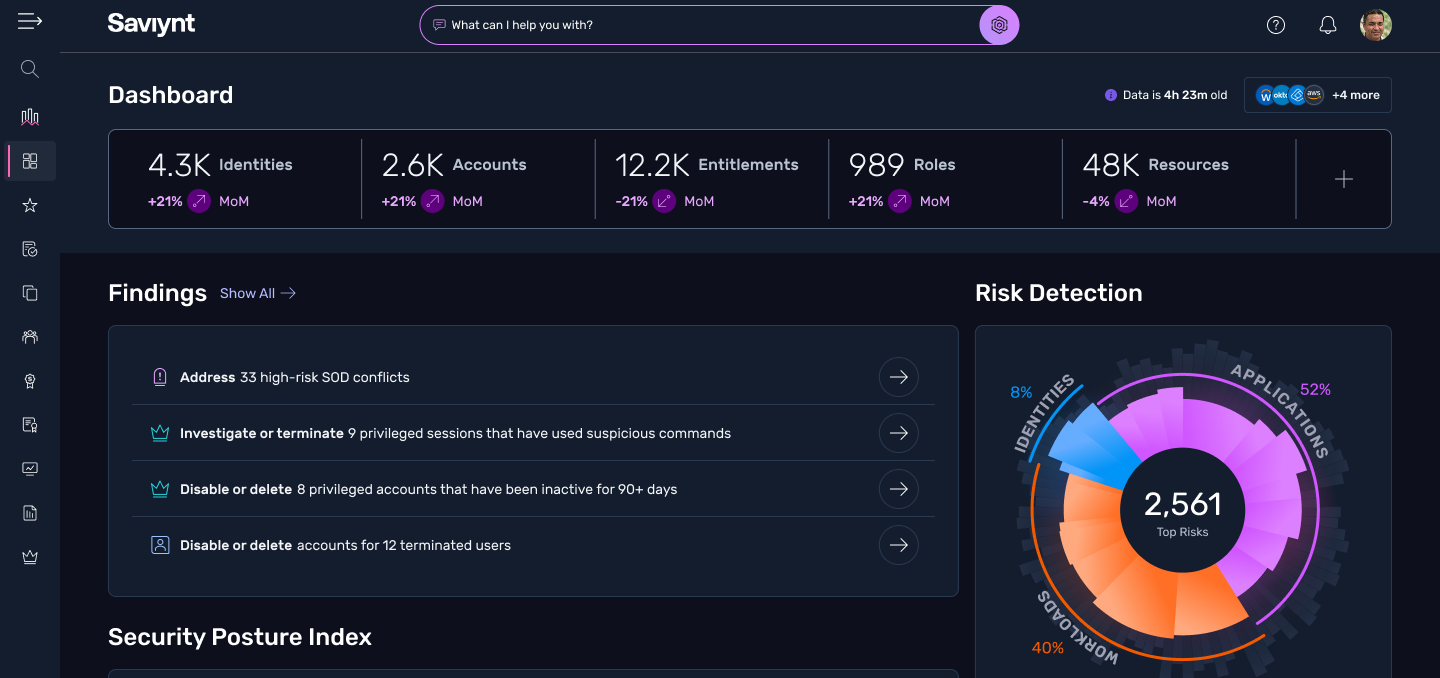Open the analytics chart sidebar icon

(x=30, y=117)
